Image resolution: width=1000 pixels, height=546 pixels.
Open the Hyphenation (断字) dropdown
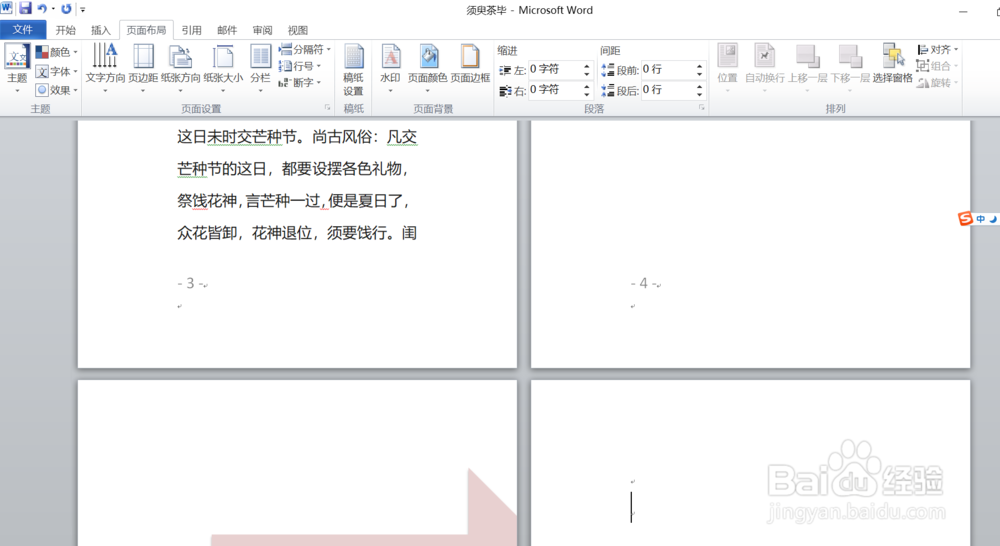(300, 82)
